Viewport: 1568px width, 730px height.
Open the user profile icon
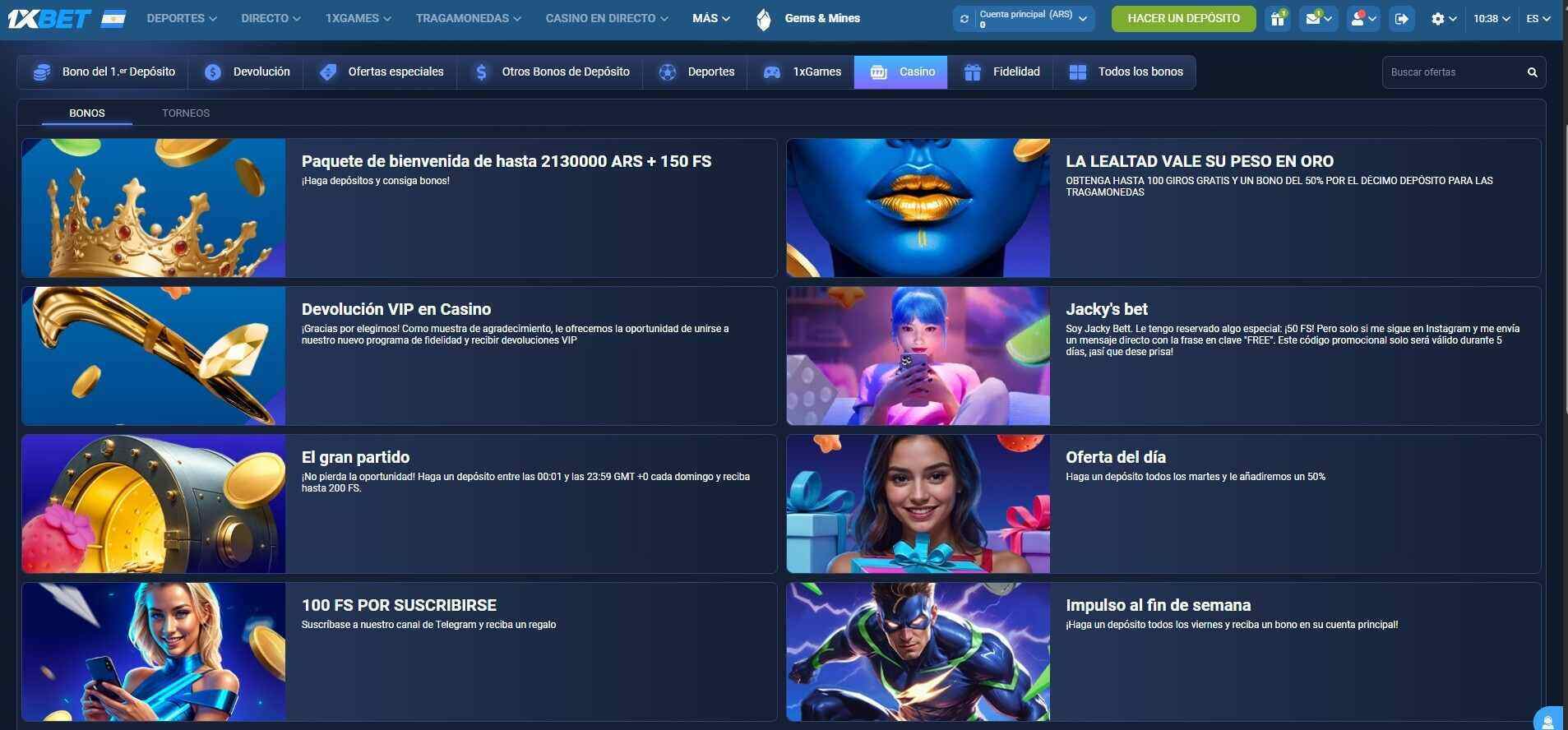click(1363, 19)
